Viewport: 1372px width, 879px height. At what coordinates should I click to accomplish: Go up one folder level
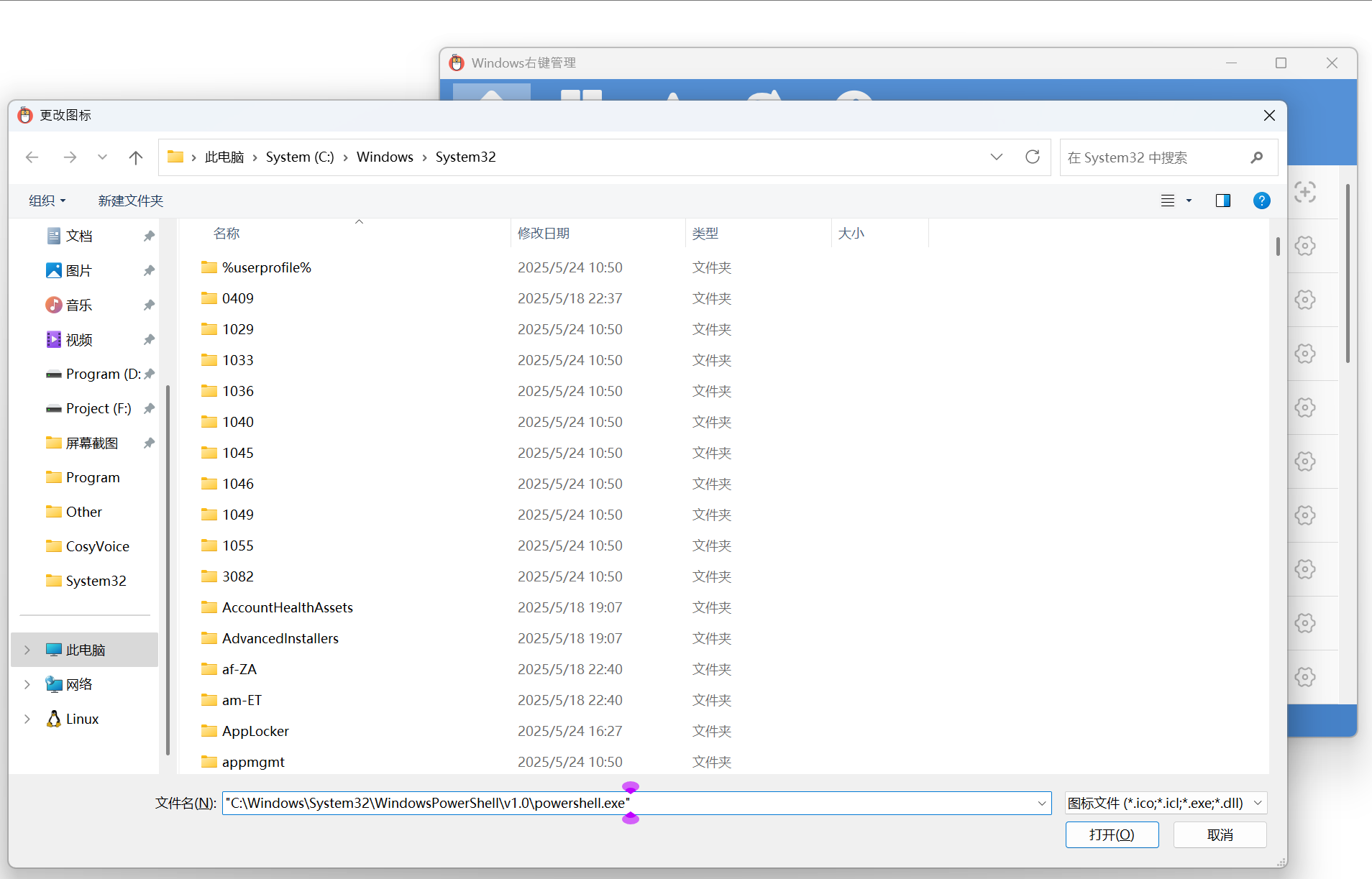pyautogui.click(x=135, y=157)
